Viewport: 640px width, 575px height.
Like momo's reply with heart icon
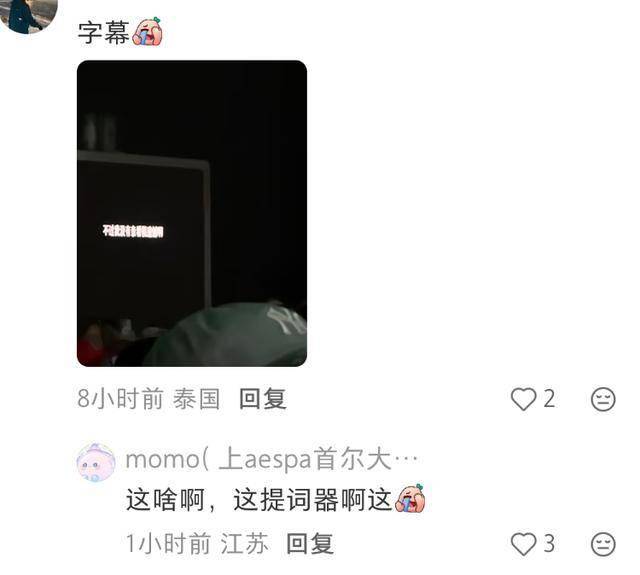coord(523,544)
